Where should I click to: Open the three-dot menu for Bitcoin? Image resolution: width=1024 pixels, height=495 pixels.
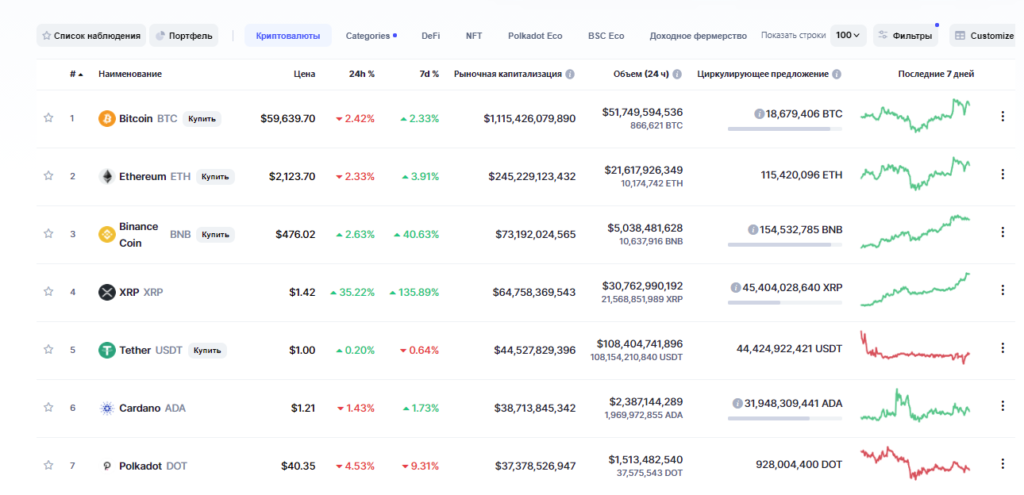click(x=1002, y=116)
